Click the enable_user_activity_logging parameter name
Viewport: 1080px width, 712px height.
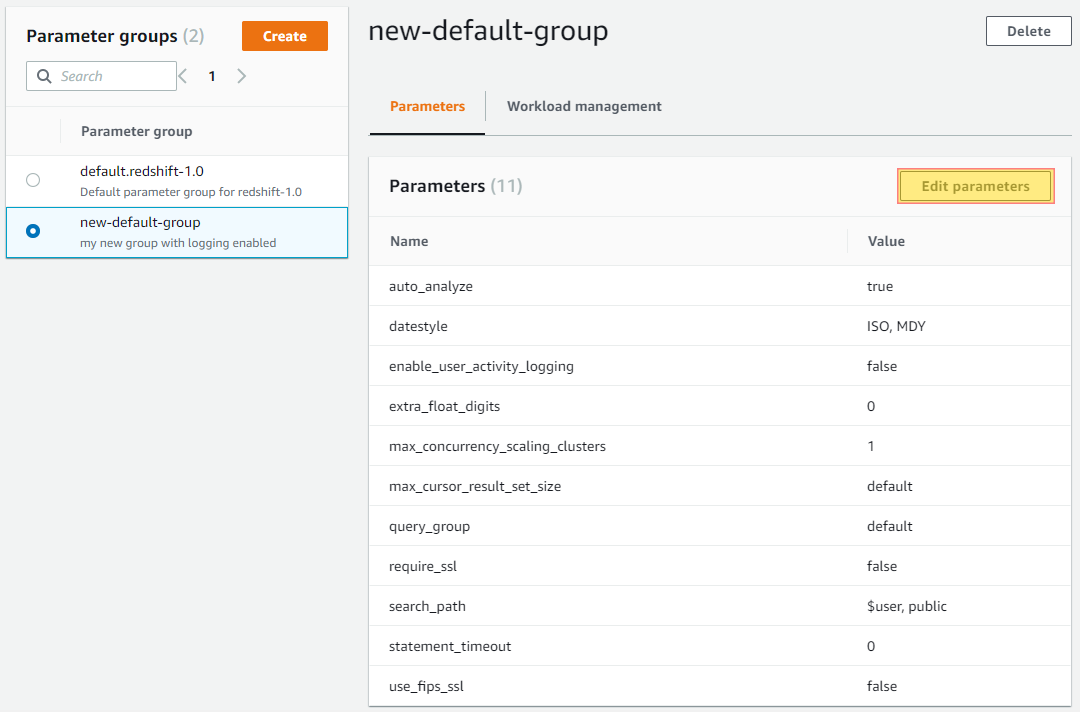(x=481, y=366)
